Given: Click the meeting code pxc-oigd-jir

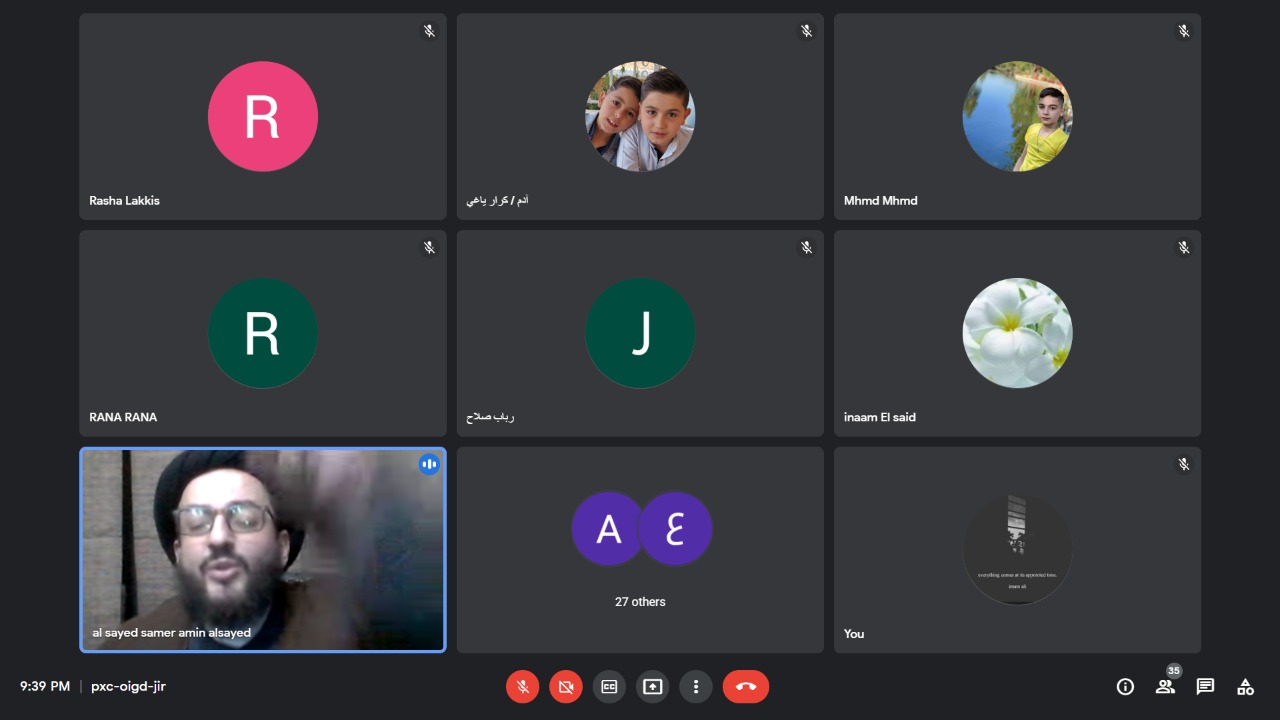Looking at the screenshot, I should pyautogui.click(x=128, y=687).
